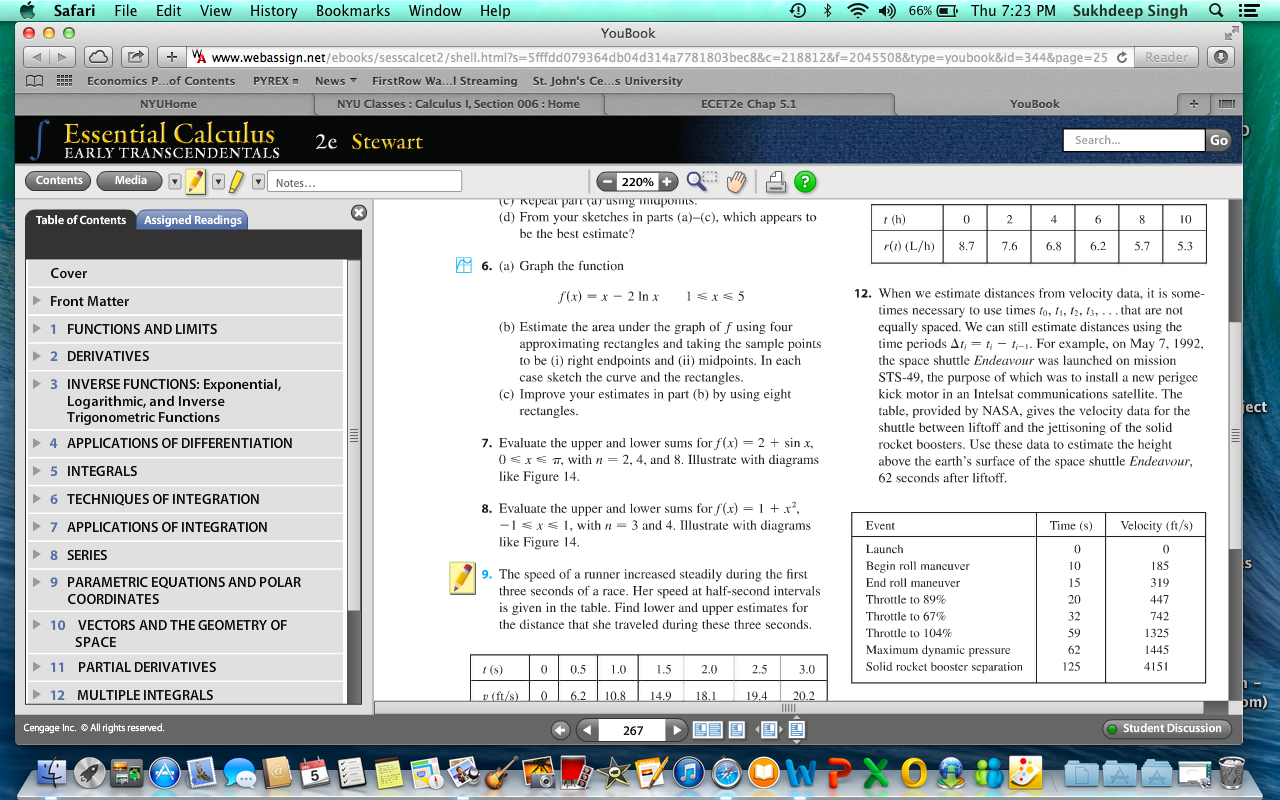
Task: Open Microsoft Word from the Dock
Action: click(x=802, y=771)
